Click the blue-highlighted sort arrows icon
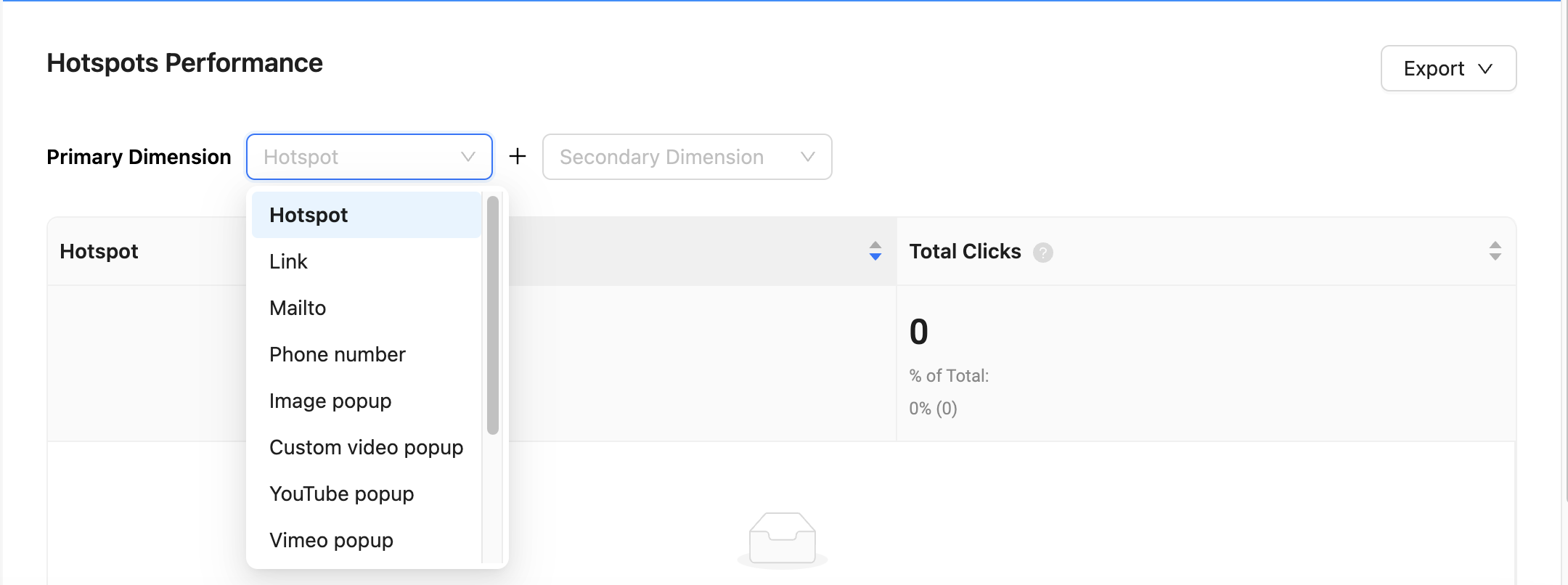This screenshot has height=585, width=1568. coord(875,251)
